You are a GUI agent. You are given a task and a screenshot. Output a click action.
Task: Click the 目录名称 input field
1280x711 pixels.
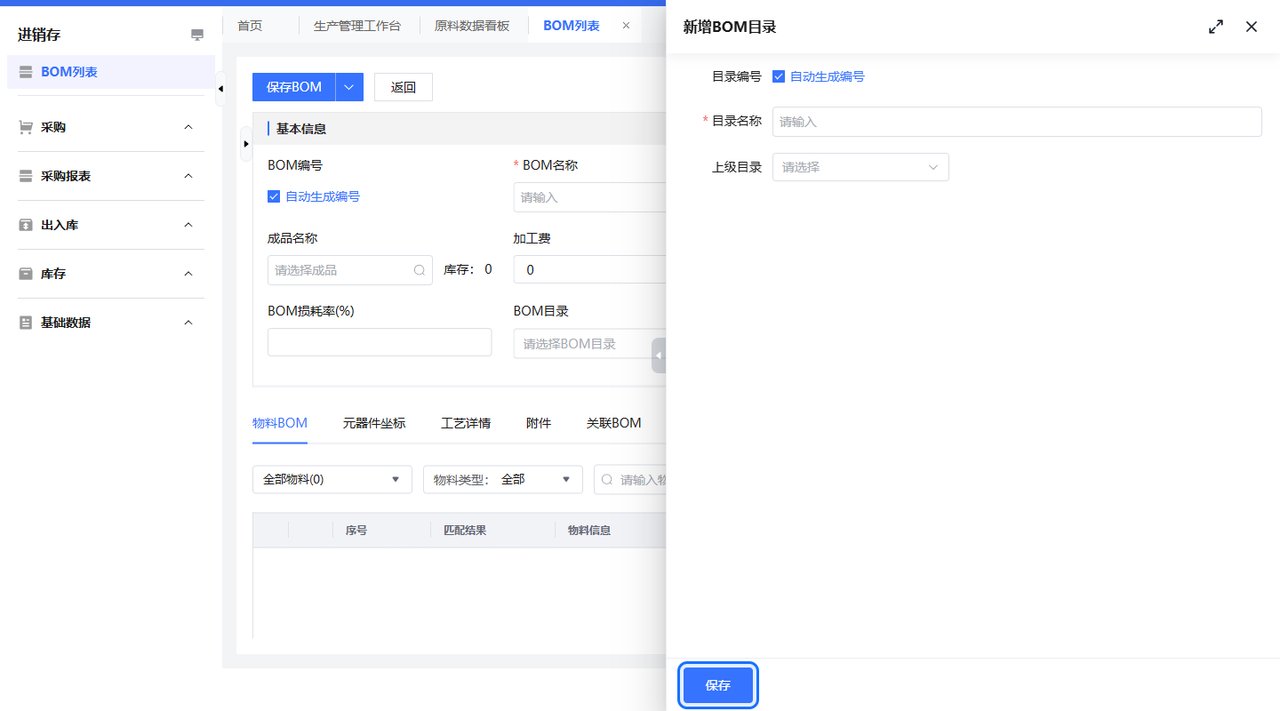pos(1017,121)
